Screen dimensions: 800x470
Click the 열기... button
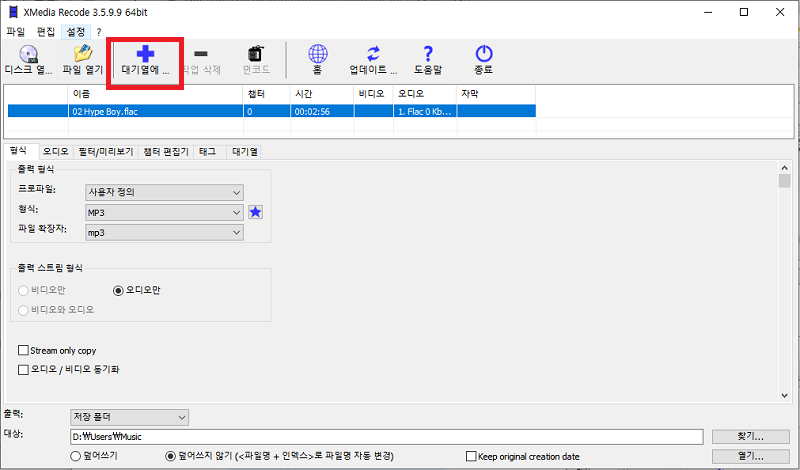pyautogui.click(x=751, y=456)
